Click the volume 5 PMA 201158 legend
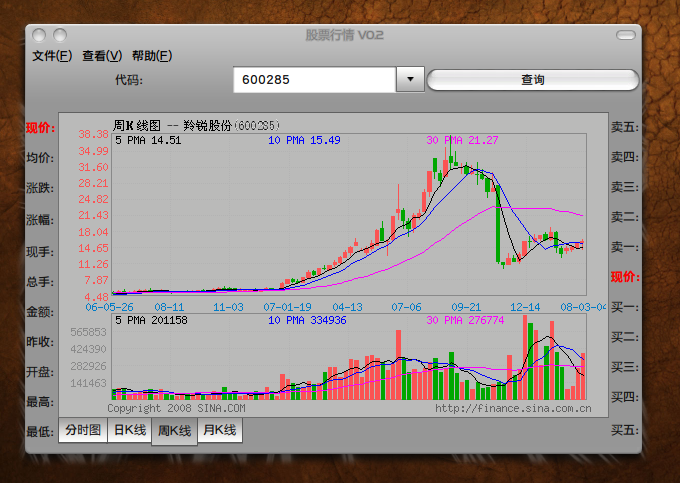This screenshot has width=680, height=483. [151, 320]
